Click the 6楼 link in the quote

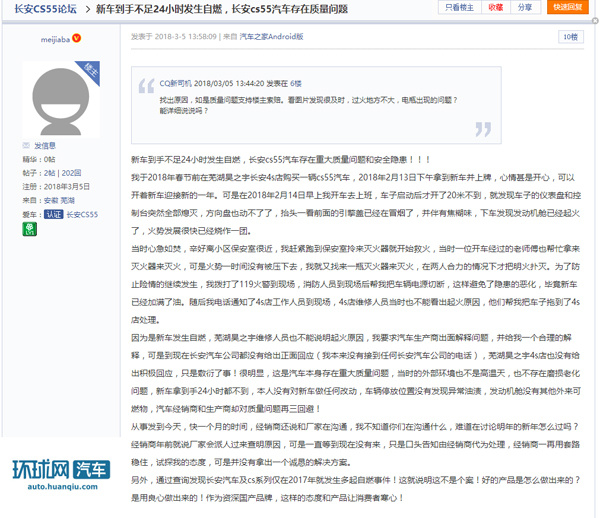[x=296, y=83]
